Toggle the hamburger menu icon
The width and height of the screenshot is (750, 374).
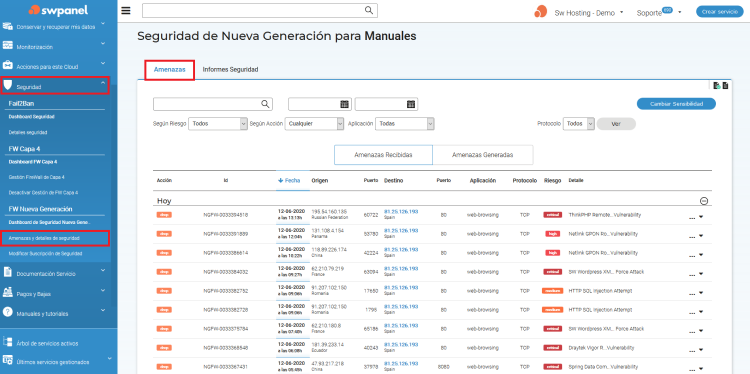[126, 11]
